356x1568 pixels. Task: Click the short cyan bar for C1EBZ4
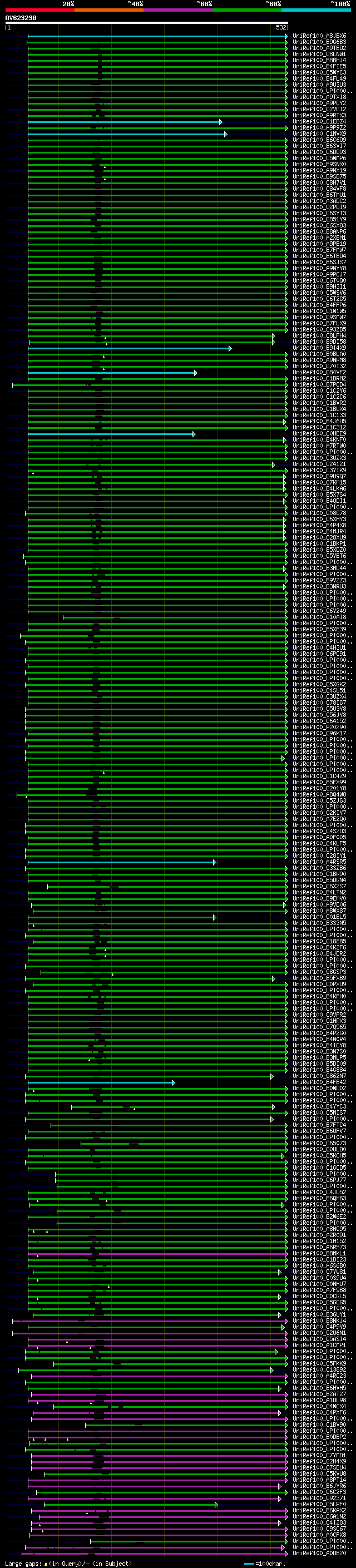click(x=125, y=122)
